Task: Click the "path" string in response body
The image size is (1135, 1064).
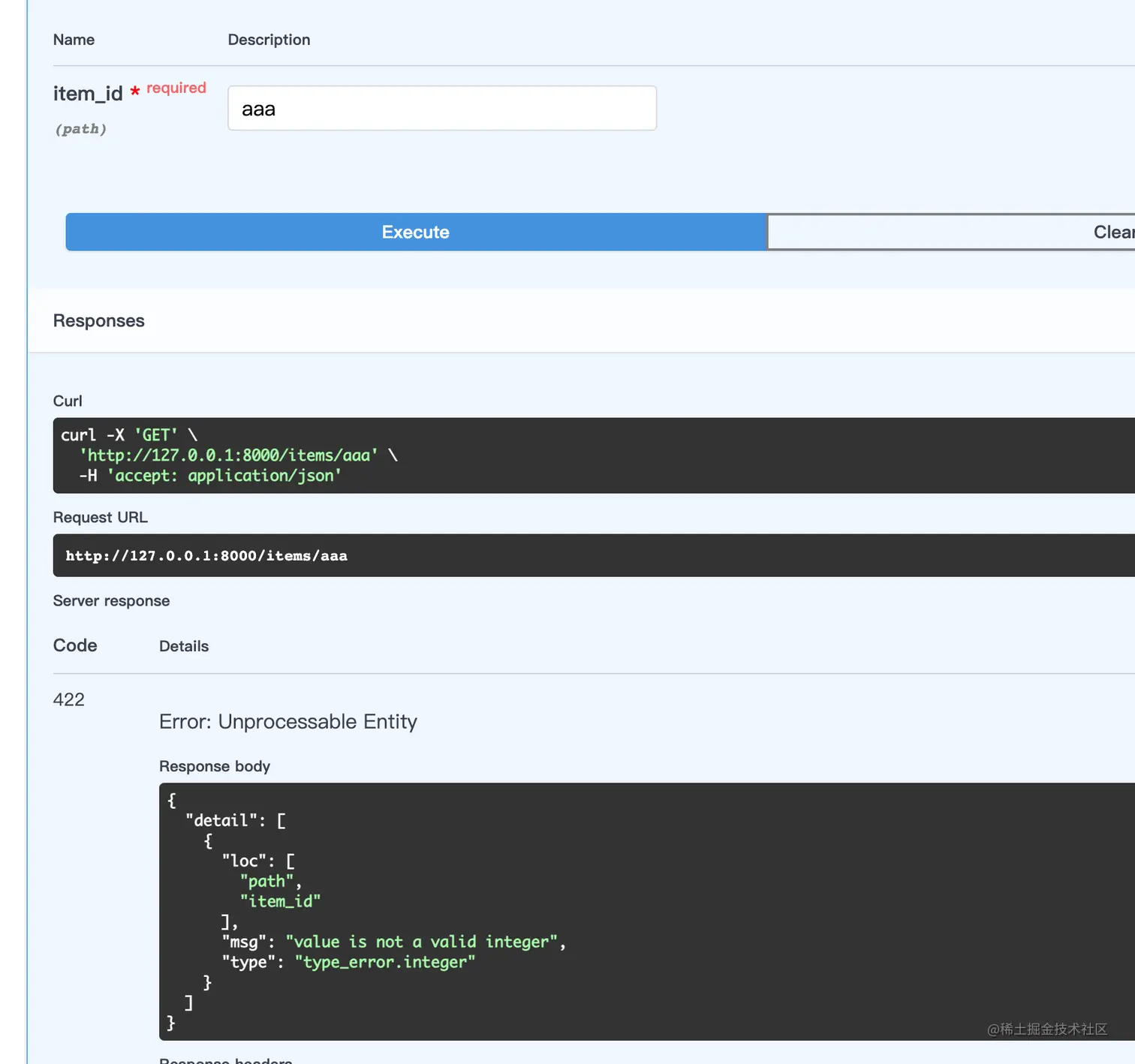Action: pyautogui.click(x=266, y=881)
